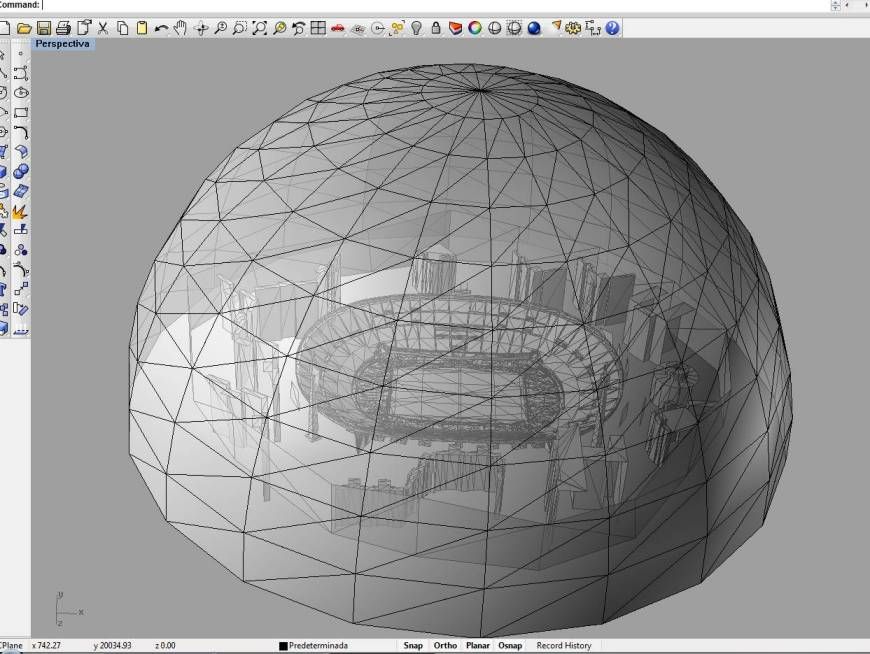Save the model with the floppy disk icon
The height and width of the screenshot is (654, 870).
click(44, 28)
